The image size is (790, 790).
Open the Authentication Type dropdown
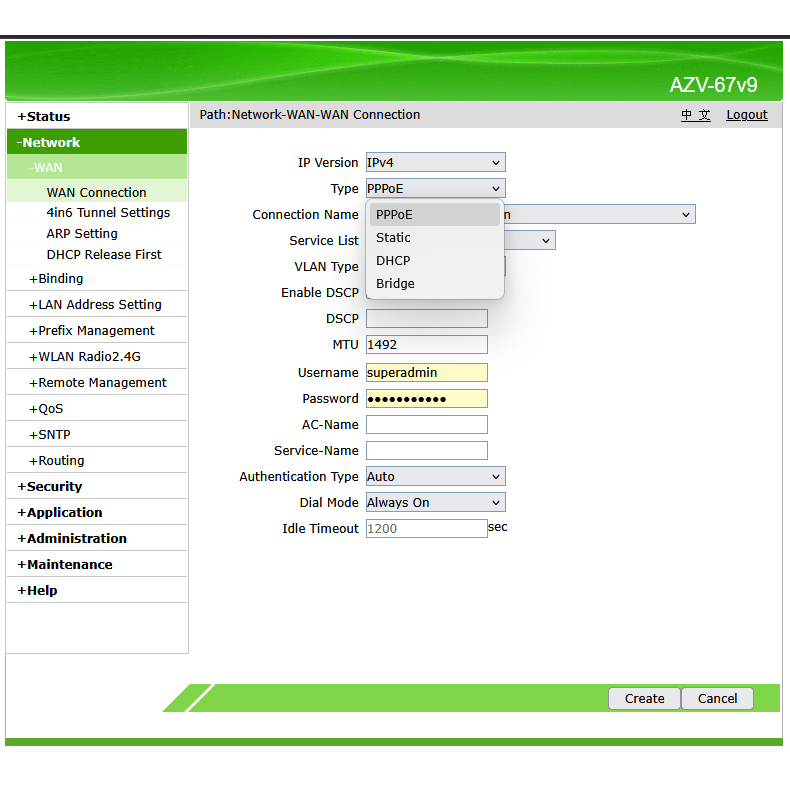click(435, 477)
